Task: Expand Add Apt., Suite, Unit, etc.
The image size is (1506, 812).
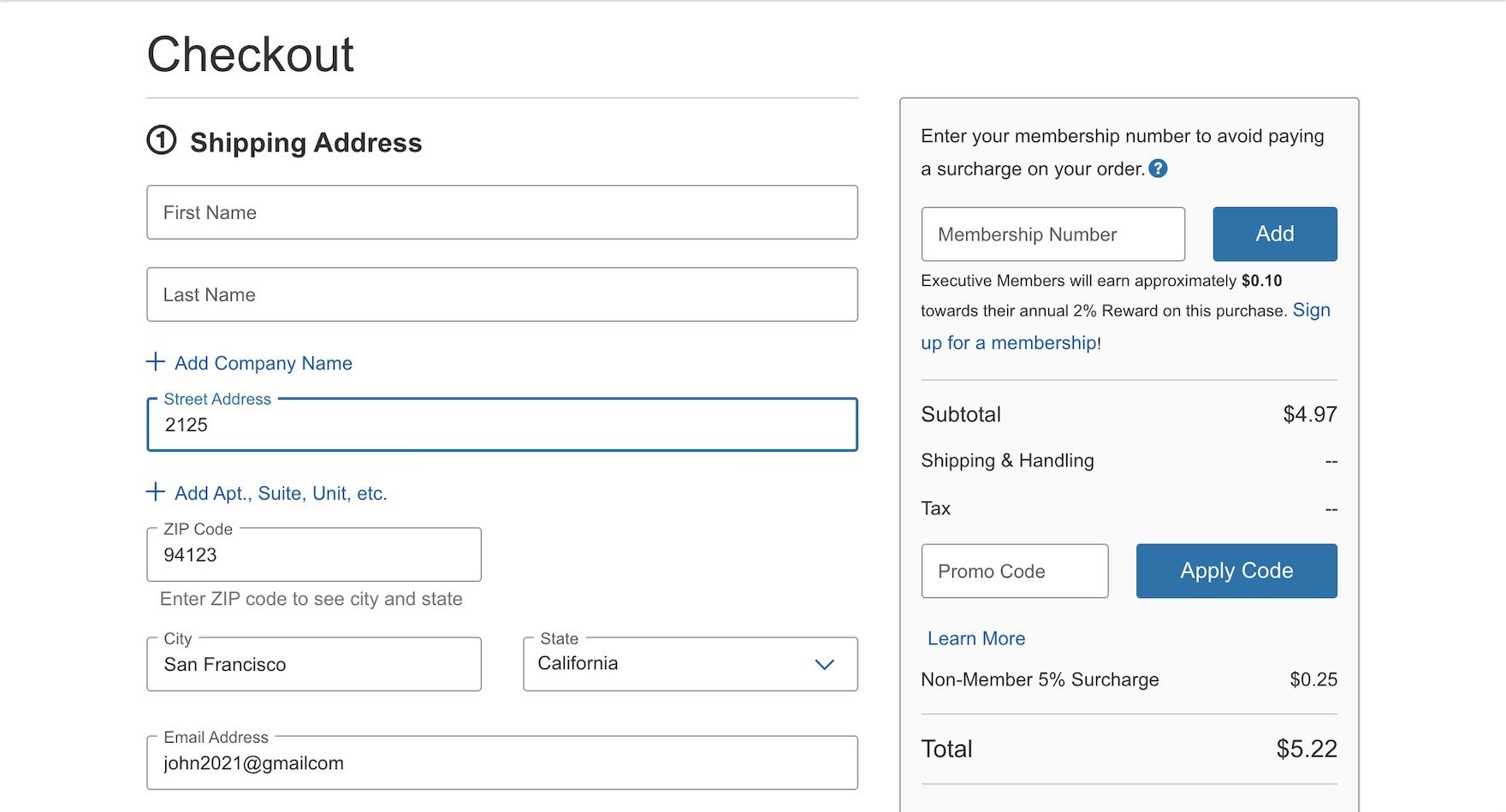Action: click(x=280, y=494)
